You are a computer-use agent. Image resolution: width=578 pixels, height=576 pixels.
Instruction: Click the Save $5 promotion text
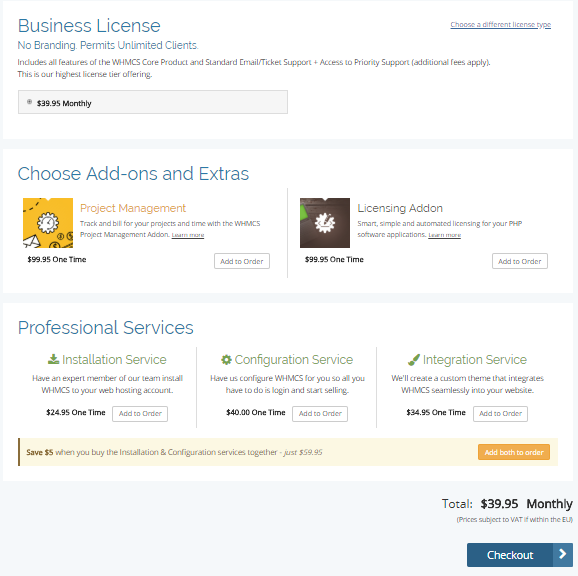[174, 452]
